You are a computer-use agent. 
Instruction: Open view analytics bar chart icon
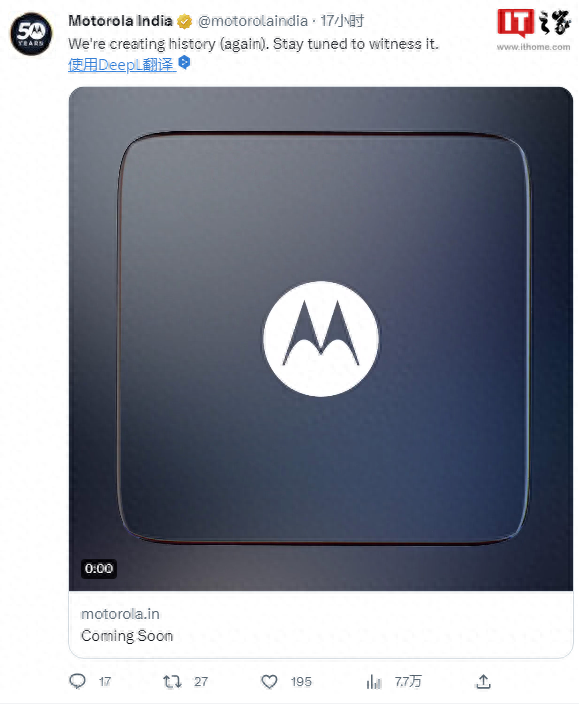pos(374,682)
